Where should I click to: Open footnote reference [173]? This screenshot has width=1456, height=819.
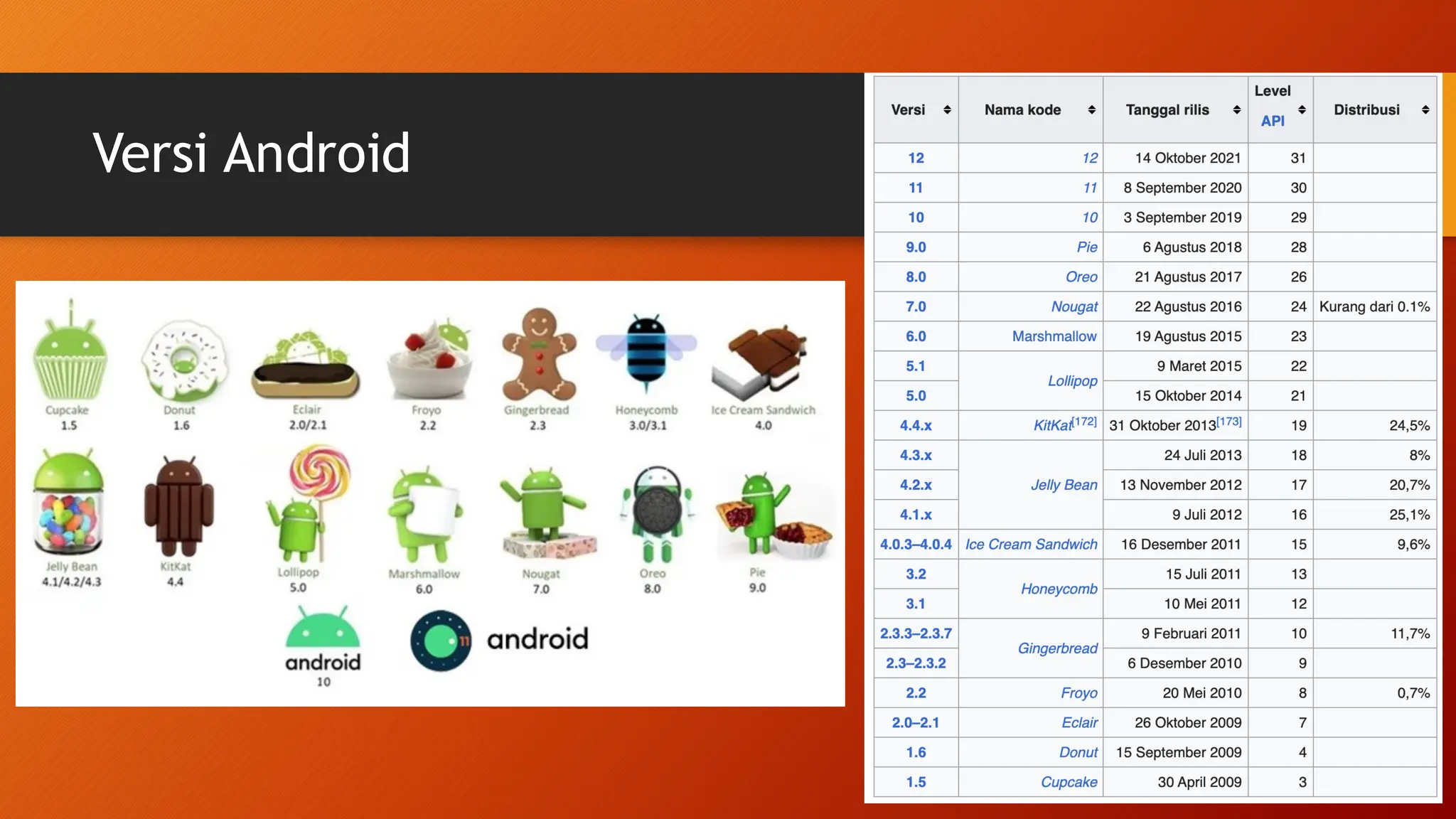tap(1229, 422)
